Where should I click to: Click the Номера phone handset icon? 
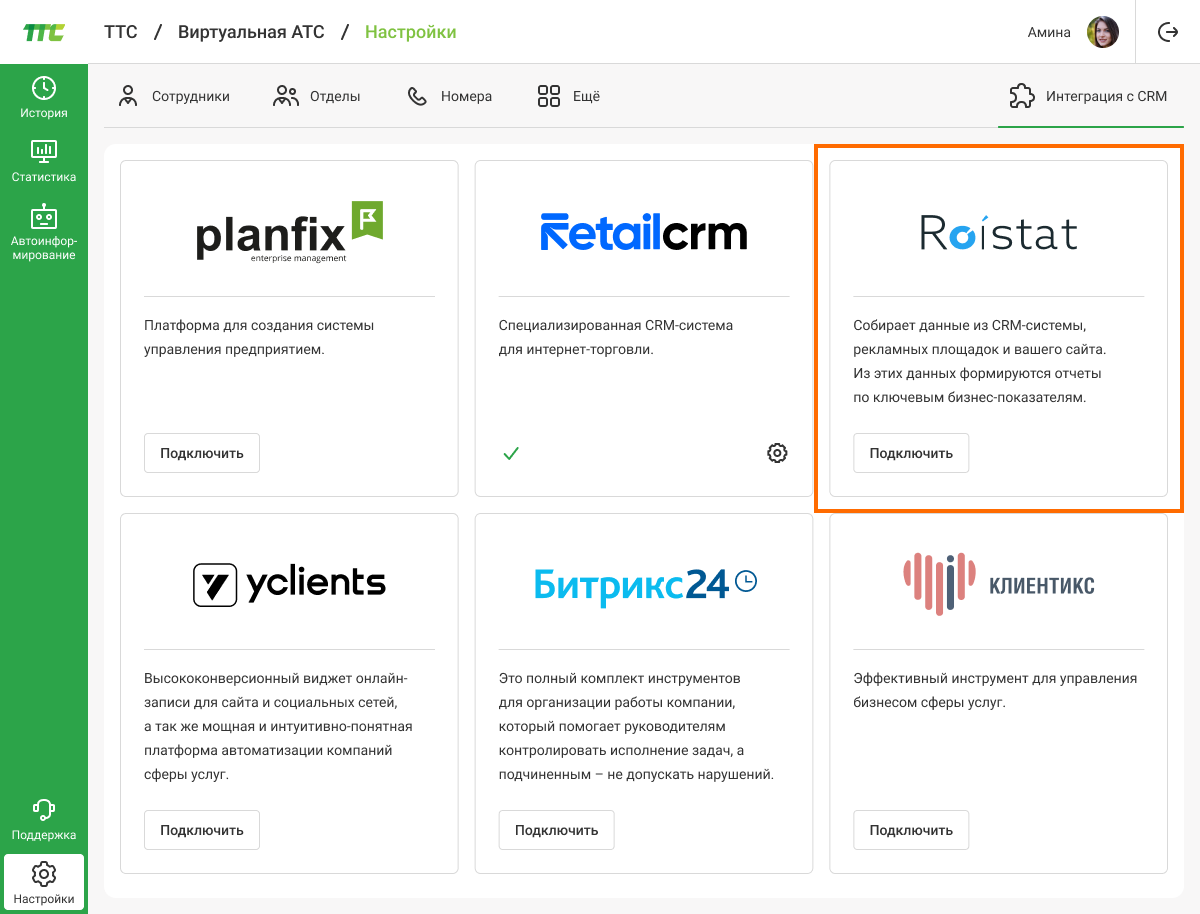[417, 96]
